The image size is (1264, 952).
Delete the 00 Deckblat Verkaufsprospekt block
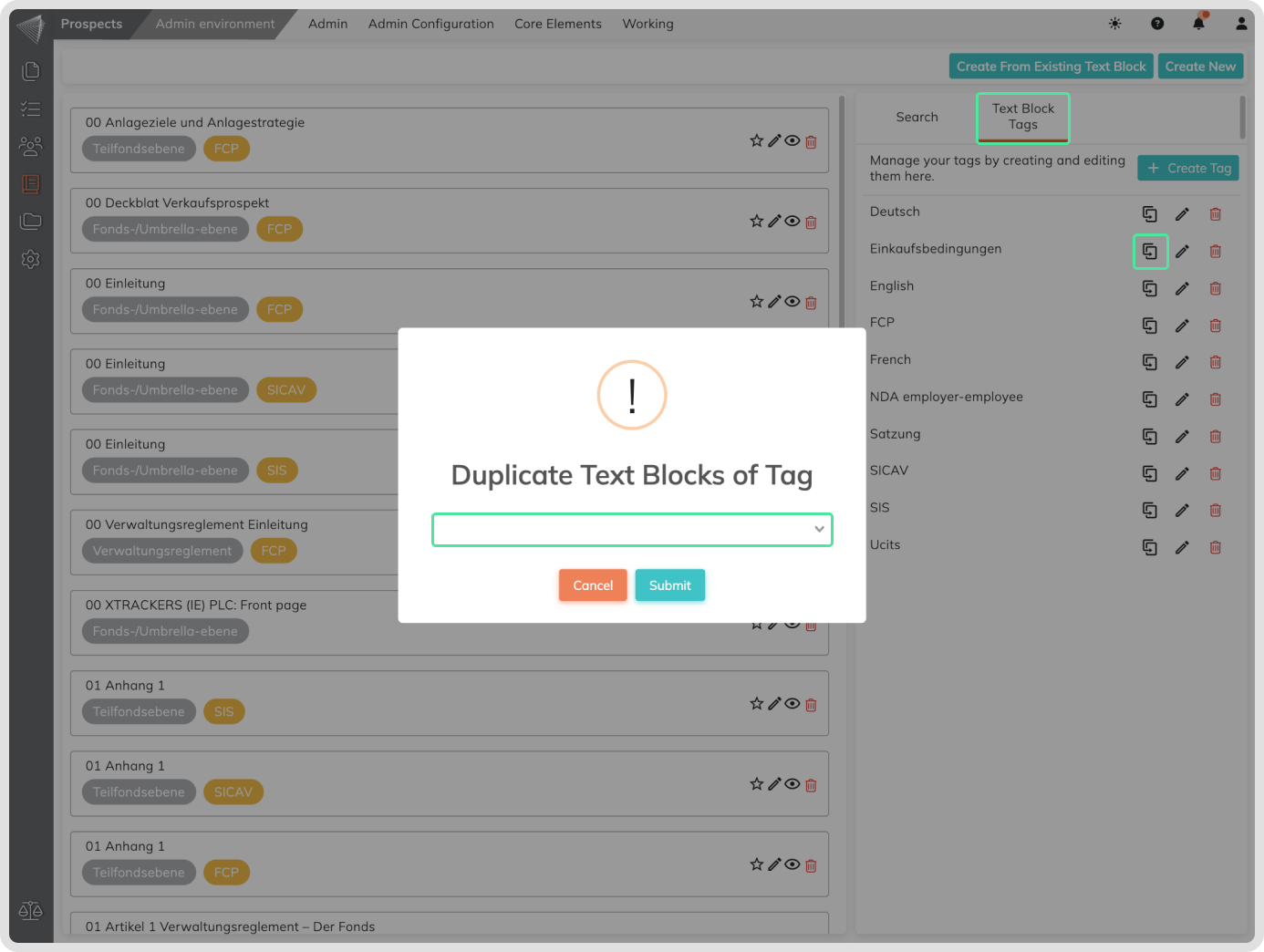[811, 222]
